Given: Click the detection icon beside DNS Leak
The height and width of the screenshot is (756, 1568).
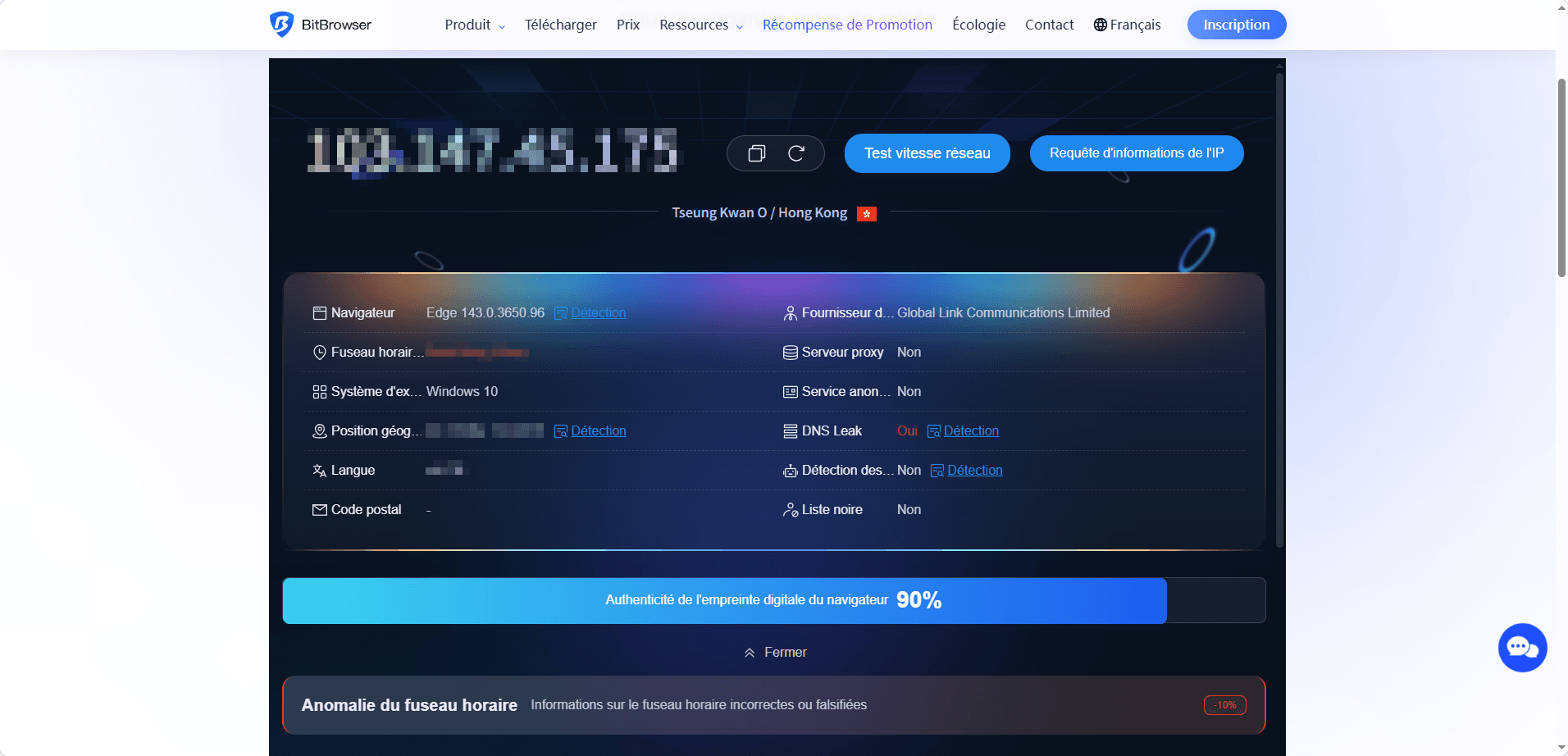Looking at the screenshot, I should (934, 430).
